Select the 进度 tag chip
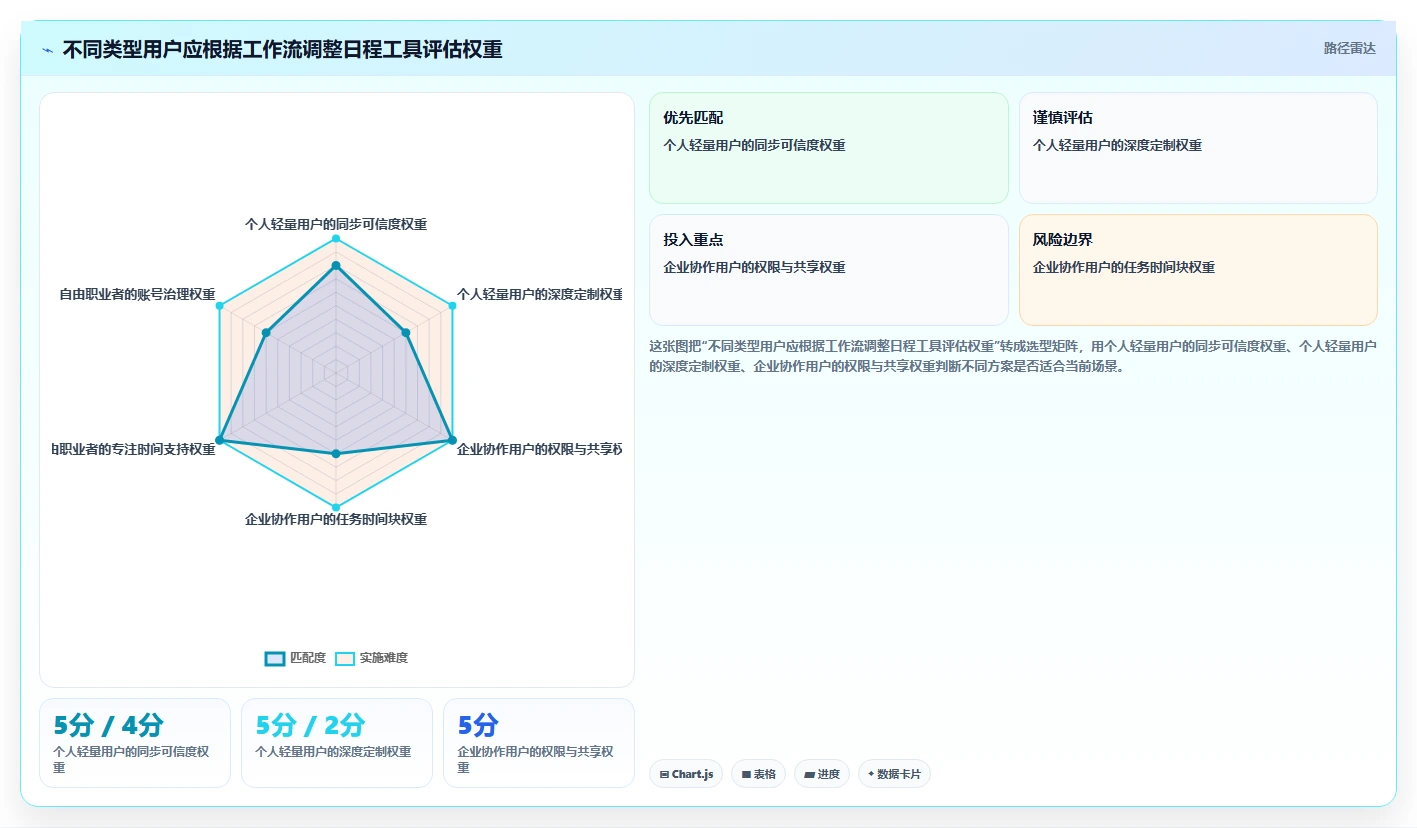 822,774
